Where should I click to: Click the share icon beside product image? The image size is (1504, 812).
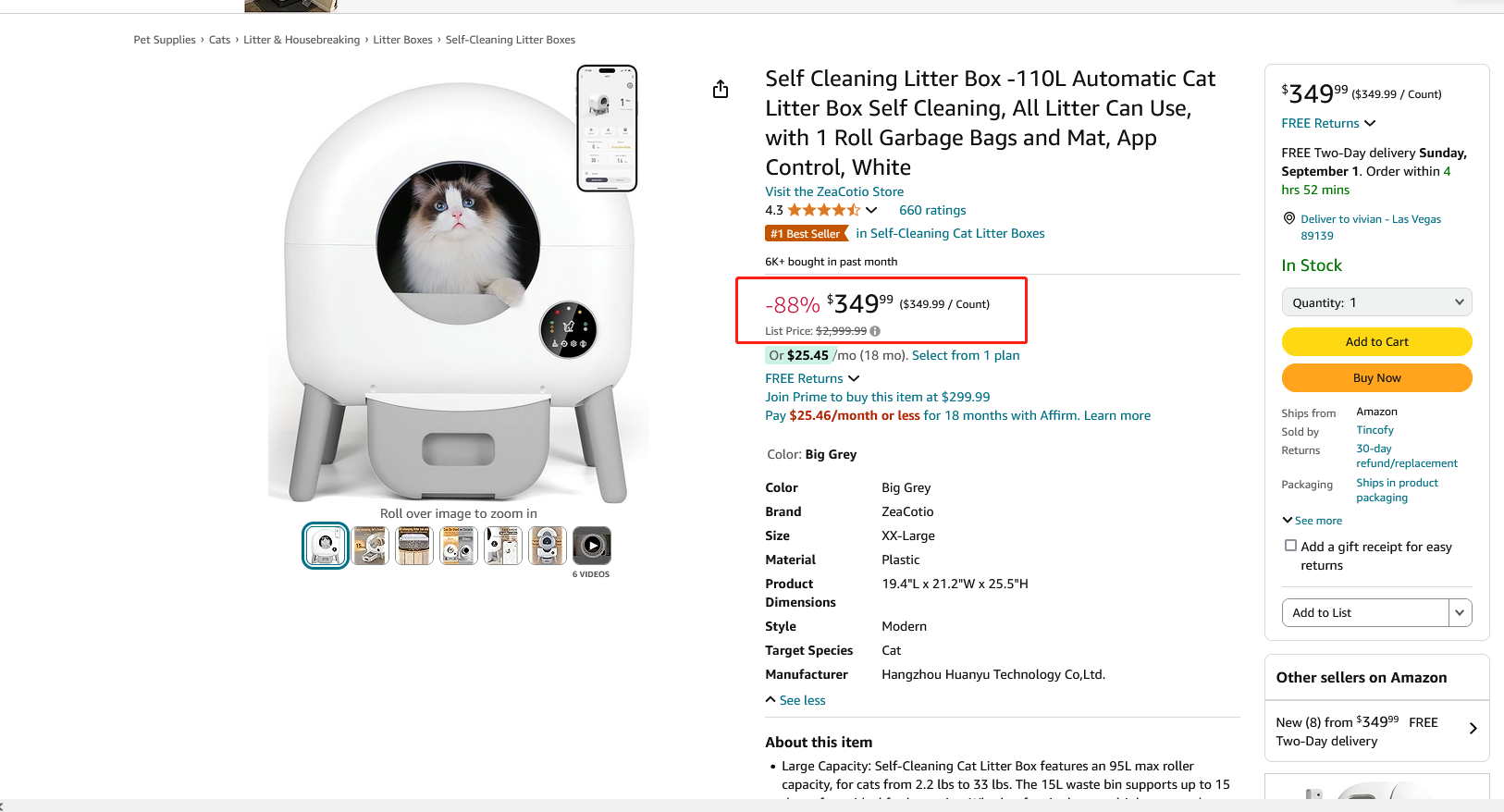pyautogui.click(x=721, y=89)
